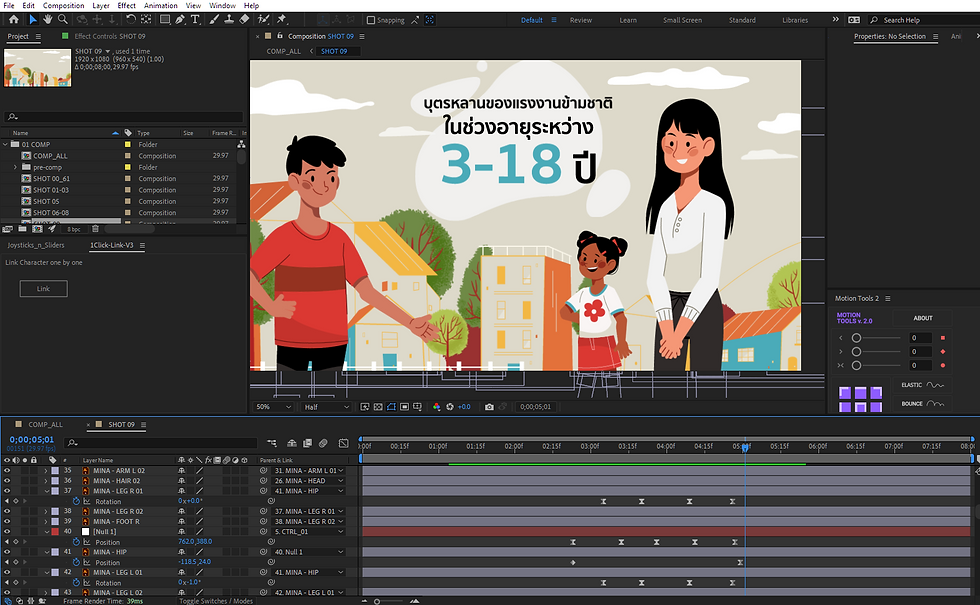980x605 pixels.
Task: Hide the MINA - HAIR 02 layer
Action: point(7,480)
